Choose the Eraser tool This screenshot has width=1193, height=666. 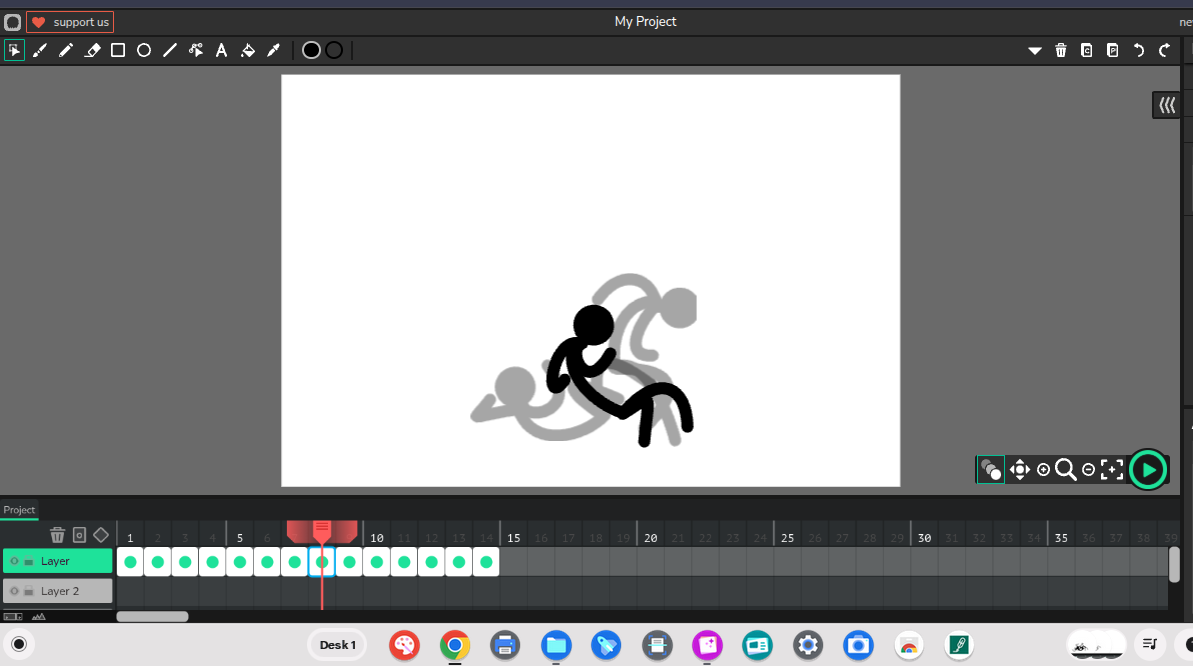pyautogui.click(x=92, y=50)
